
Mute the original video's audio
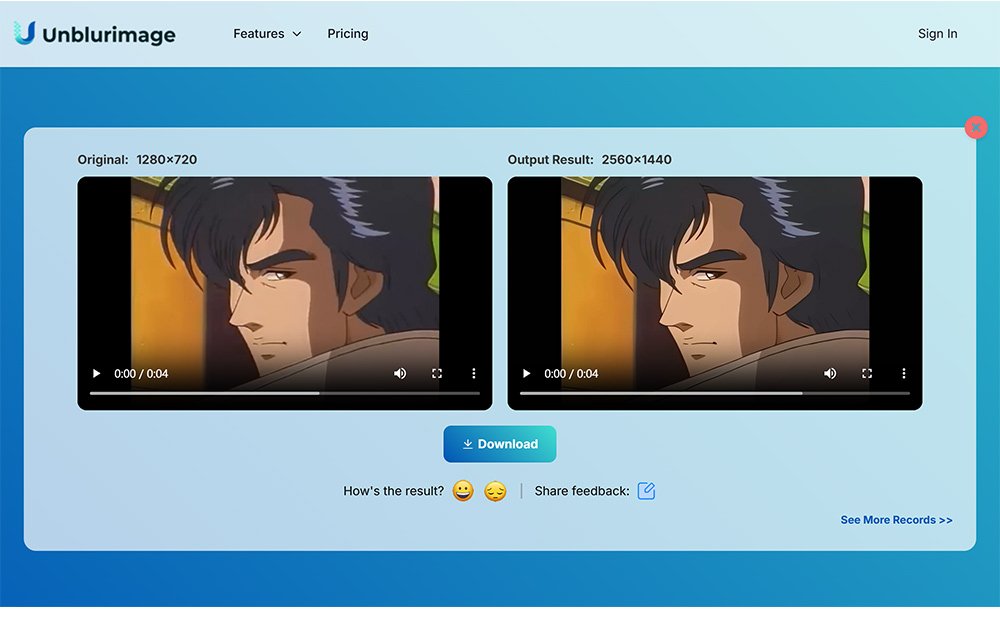coord(400,374)
